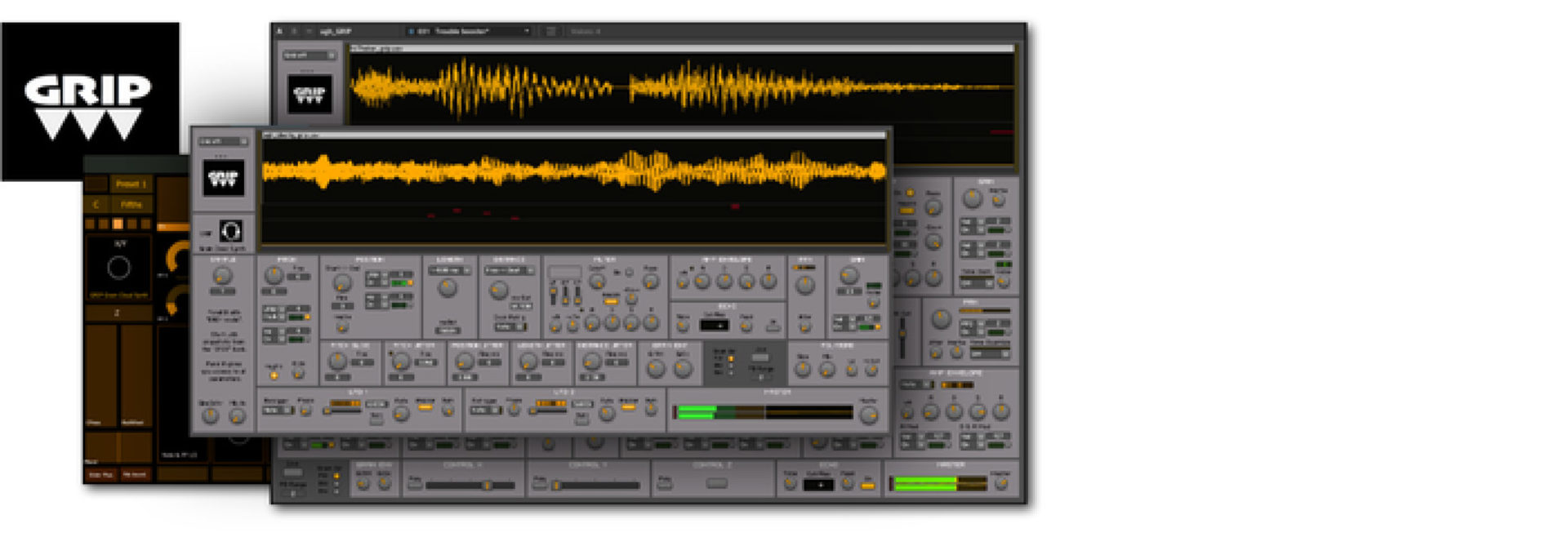
Task: Click the LFO 2 rate knob
Action: [x=606, y=414]
